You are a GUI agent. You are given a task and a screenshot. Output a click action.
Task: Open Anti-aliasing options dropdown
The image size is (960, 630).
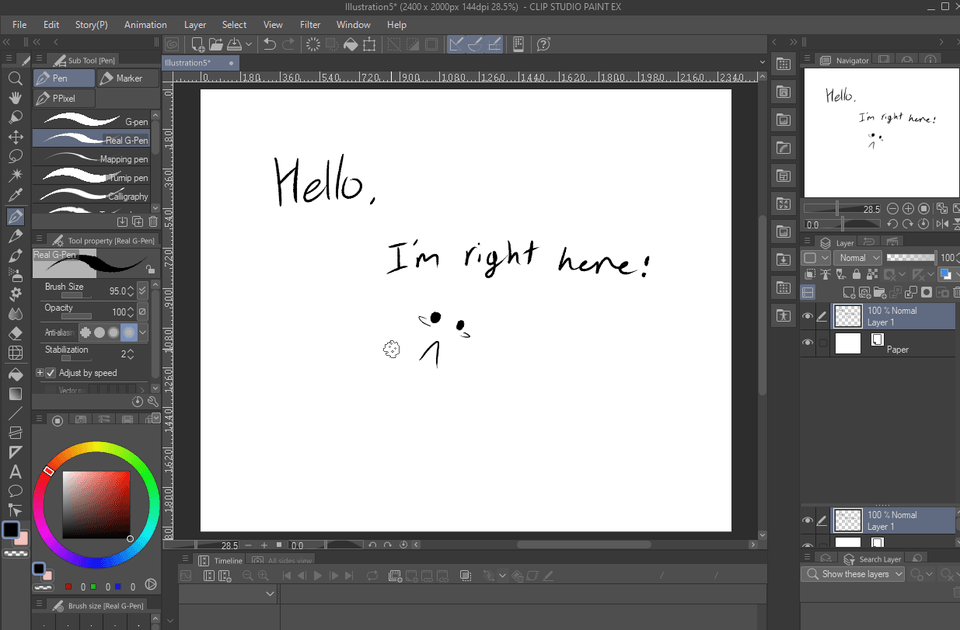(143, 332)
